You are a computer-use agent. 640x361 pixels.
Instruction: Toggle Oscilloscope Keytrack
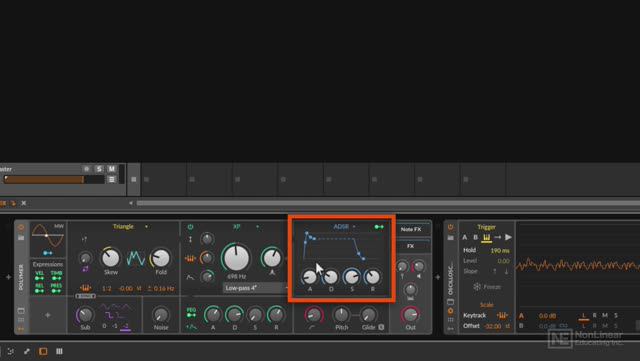click(x=502, y=315)
